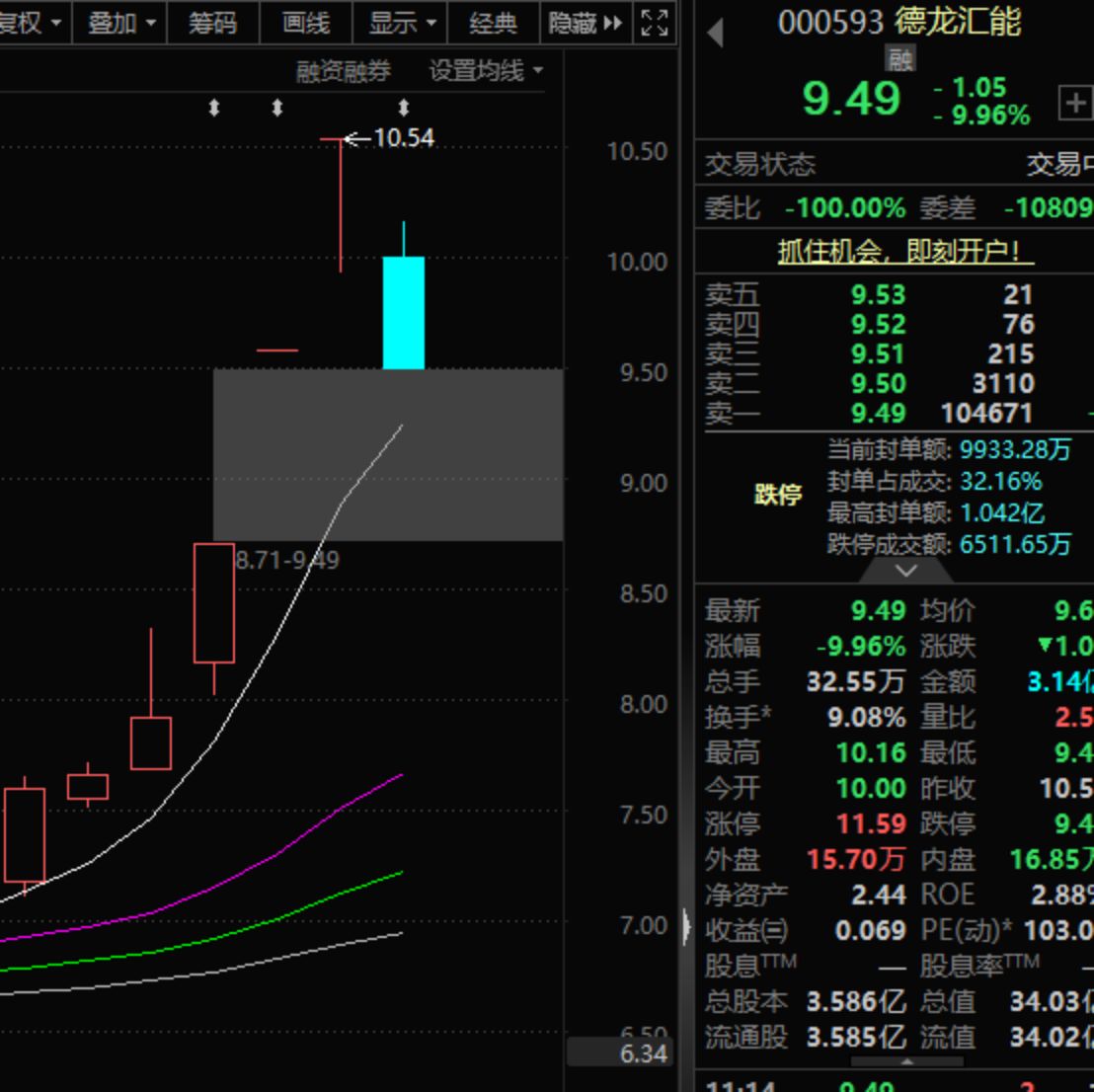
Task: Toggle fullscreen chart icon
Action: [655, 23]
